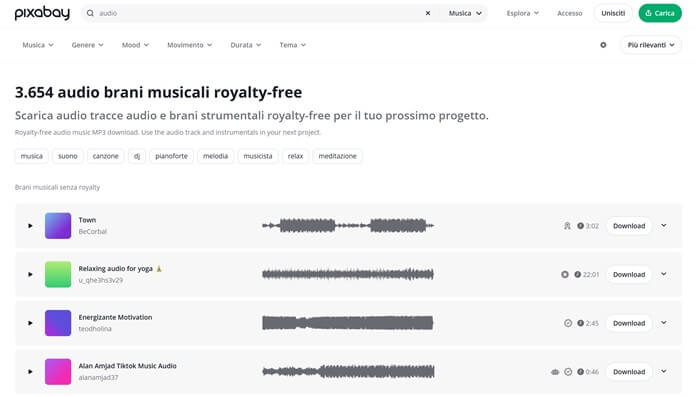The width and height of the screenshot is (696, 397).
Task: Click the green Carica upload button
Action: coord(660,13)
